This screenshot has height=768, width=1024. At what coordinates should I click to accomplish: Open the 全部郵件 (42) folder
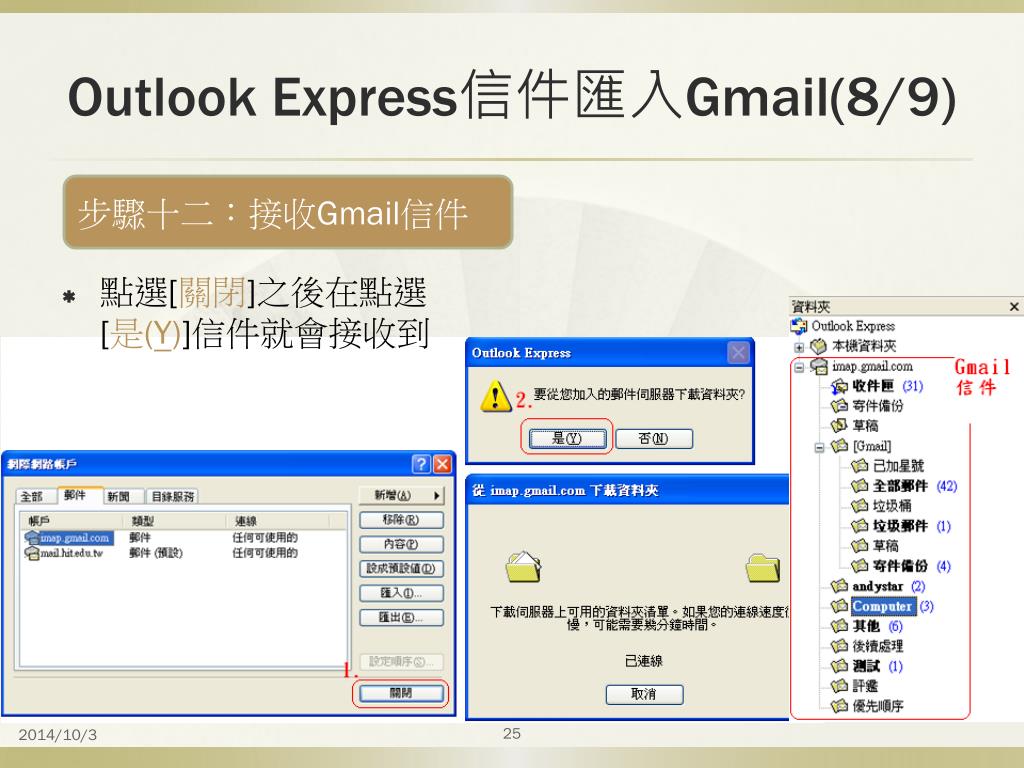[914, 486]
